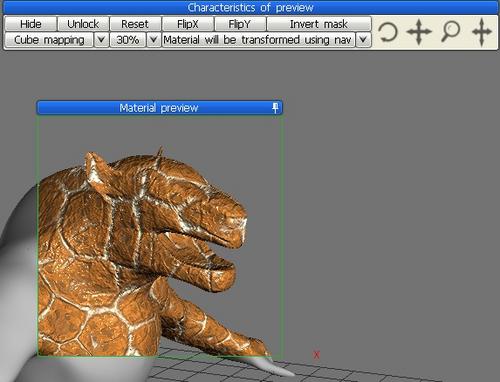
Task: Flip material vertically with FlipY
Action: [240, 24]
